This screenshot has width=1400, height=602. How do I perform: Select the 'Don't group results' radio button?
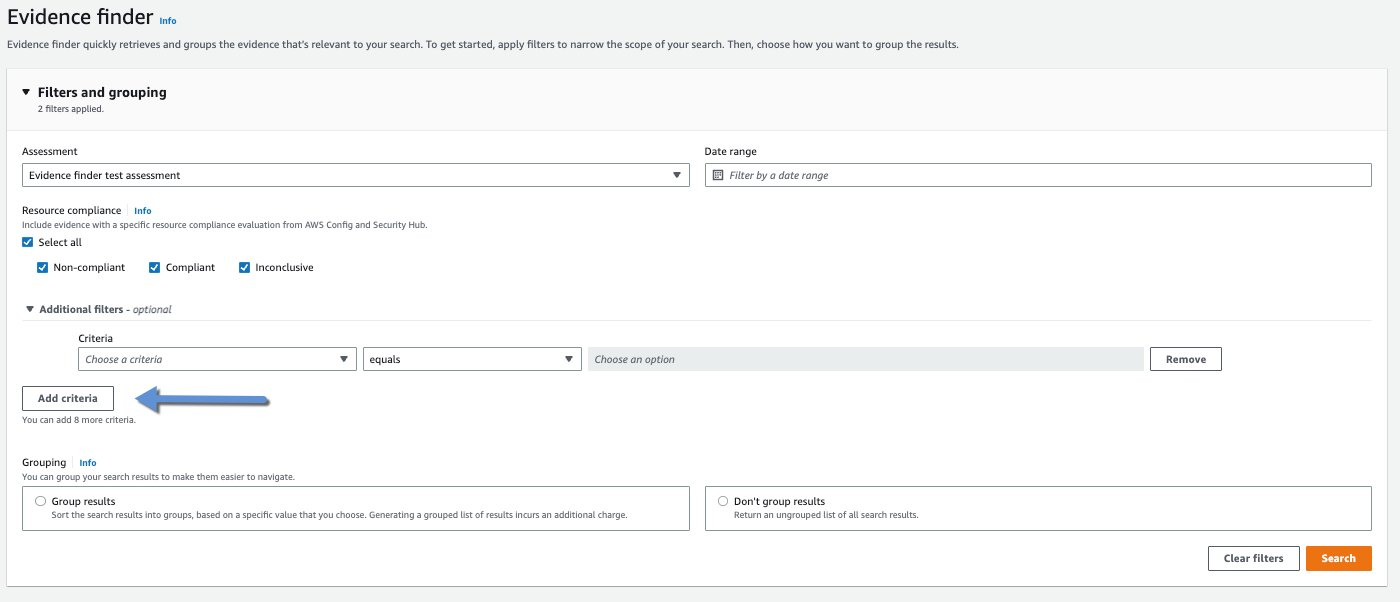tap(722, 500)
